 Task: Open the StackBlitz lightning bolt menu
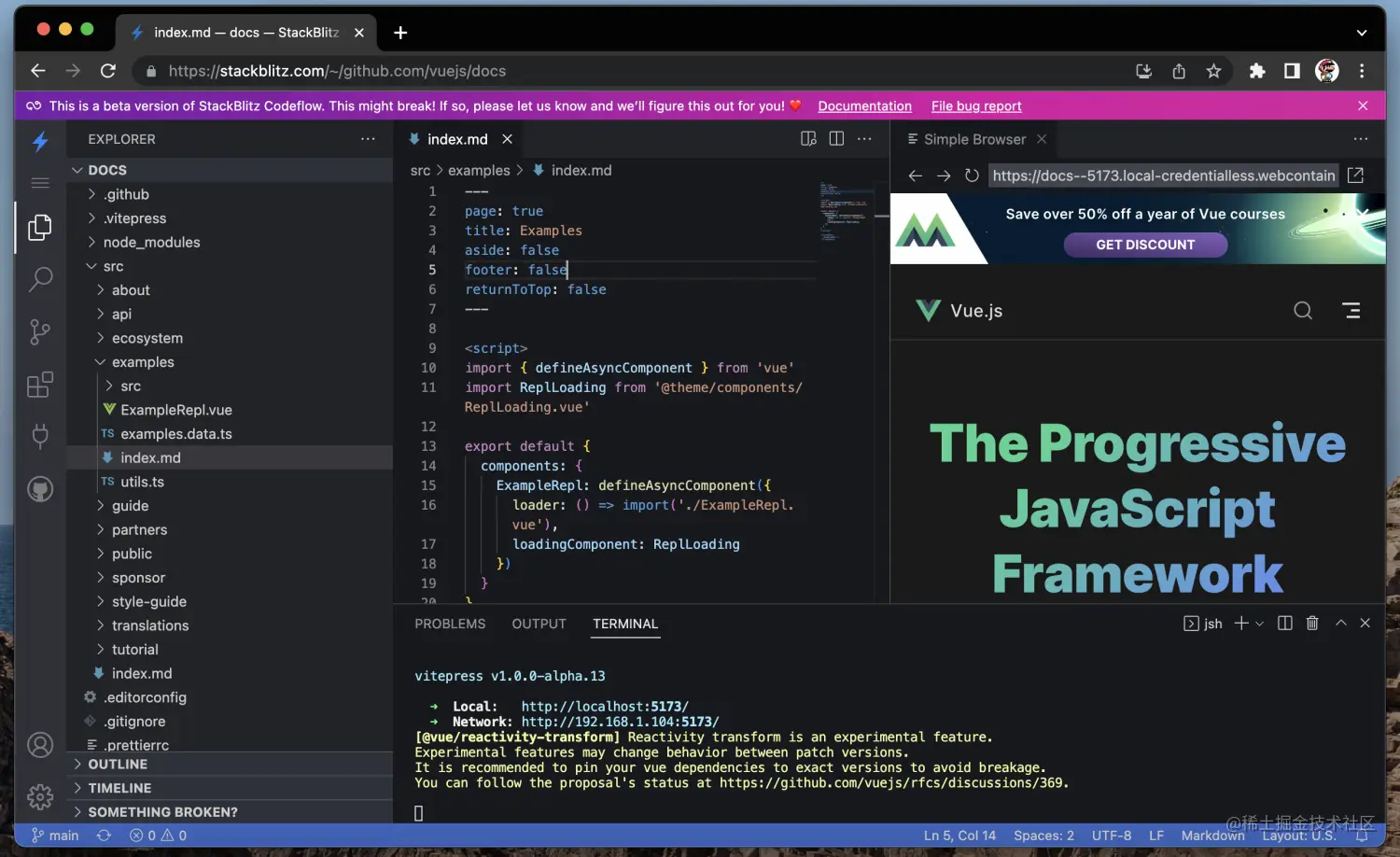[x=40, y=141]
